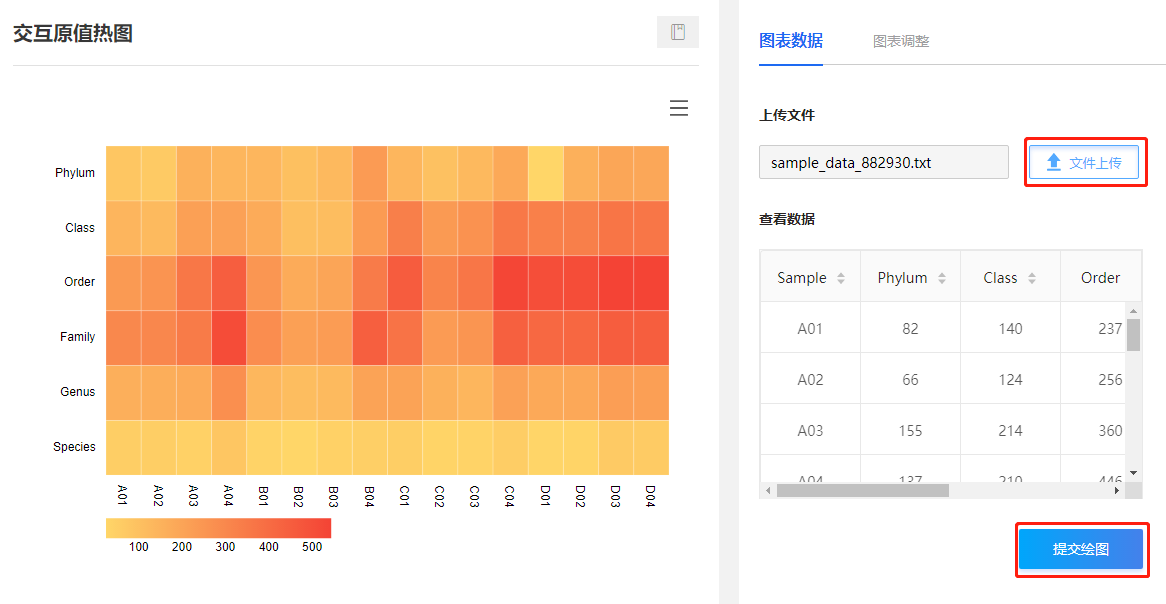Click the table's scroll-down arrow

click(x=1133, y=472)
